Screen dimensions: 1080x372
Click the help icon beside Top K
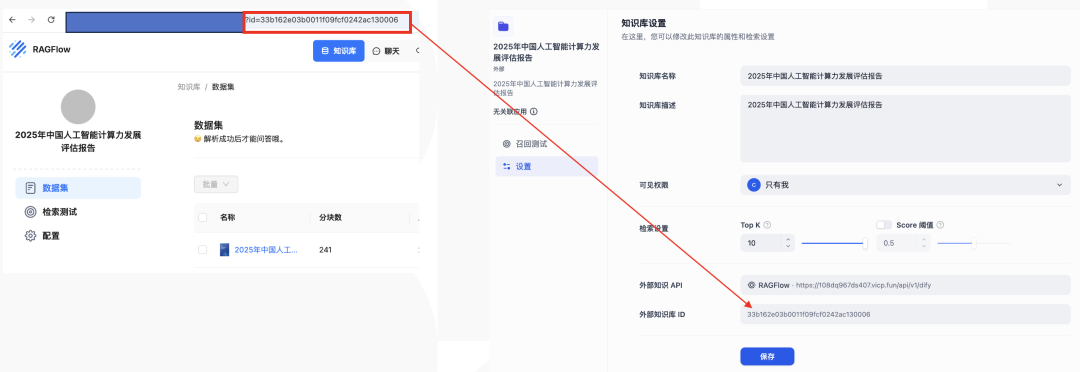tap(767, 225)
